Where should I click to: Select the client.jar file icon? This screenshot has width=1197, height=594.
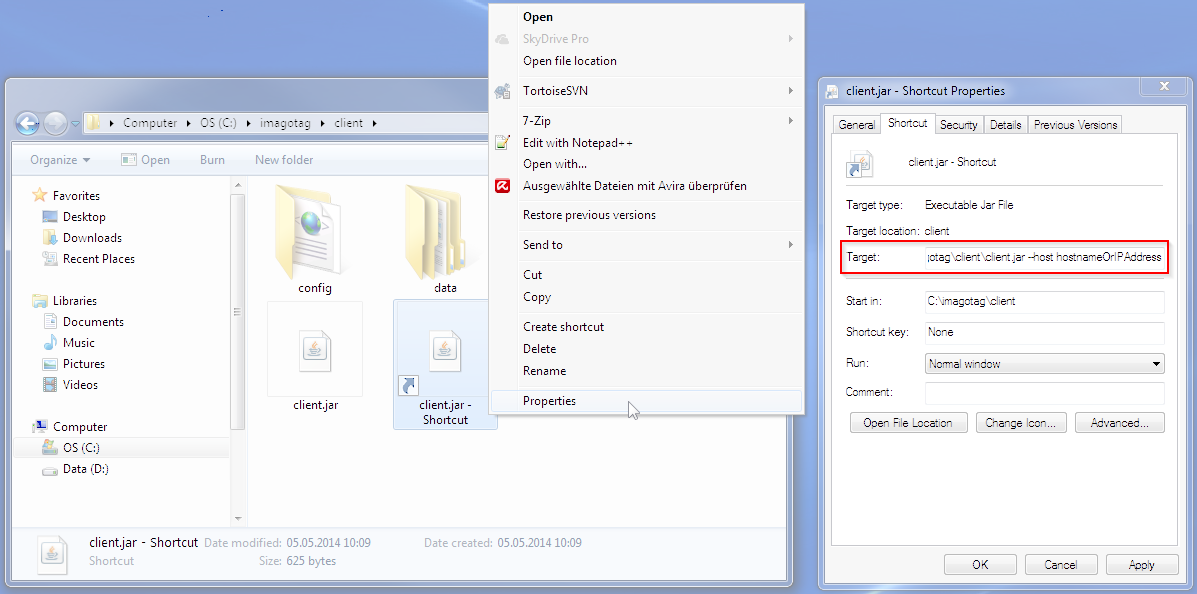click(x=315, y=350)
